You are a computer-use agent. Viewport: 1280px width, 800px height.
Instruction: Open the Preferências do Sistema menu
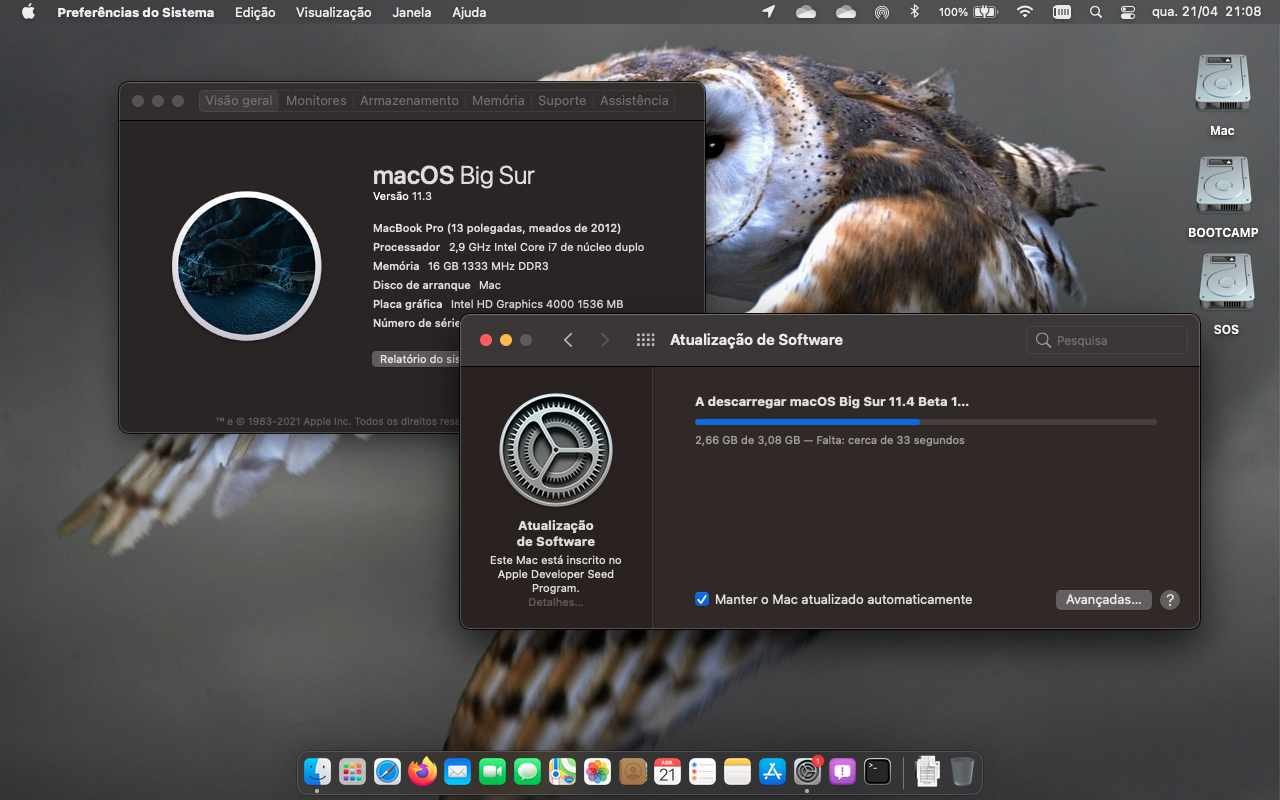tap(135, 12)
